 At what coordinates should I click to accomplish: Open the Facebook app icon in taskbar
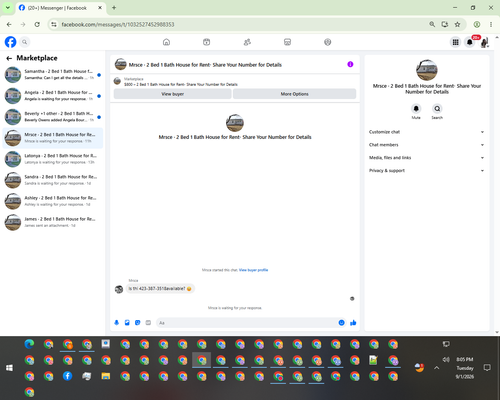67,376
